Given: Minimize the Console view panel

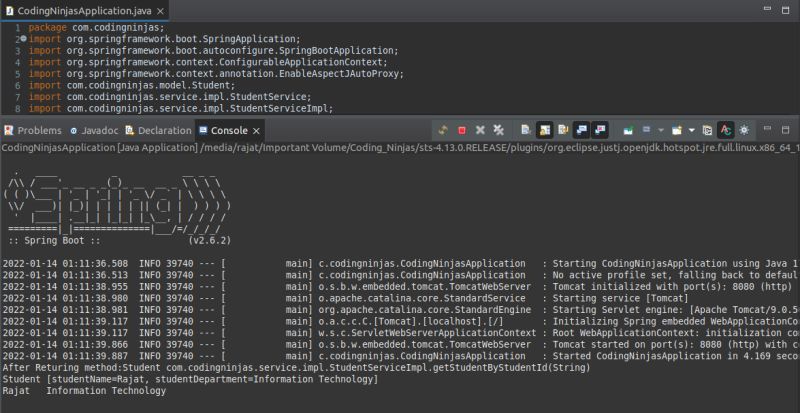Looking at the screenshot, I should (767, 130).
